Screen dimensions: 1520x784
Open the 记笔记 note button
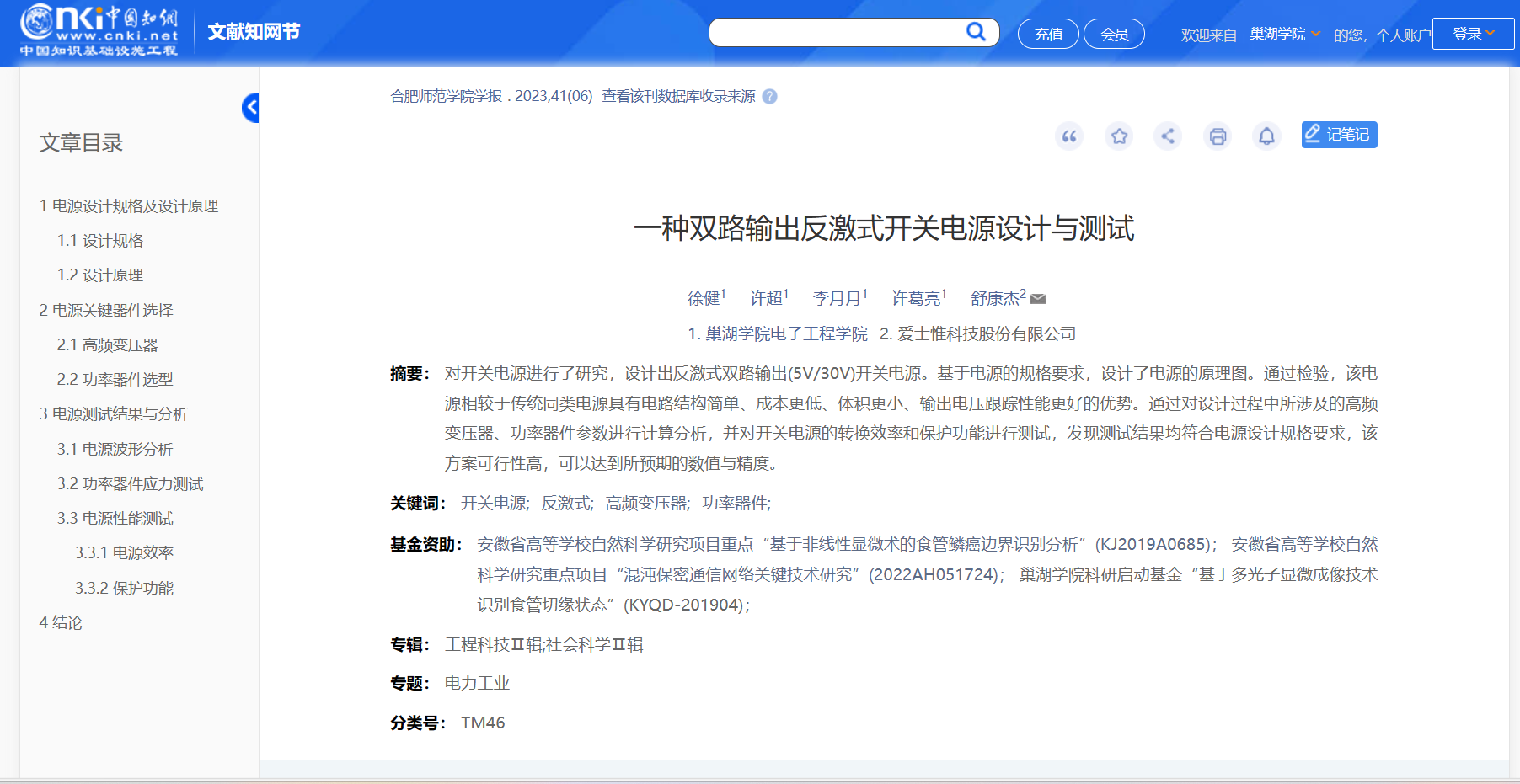tap(1339, 135)
